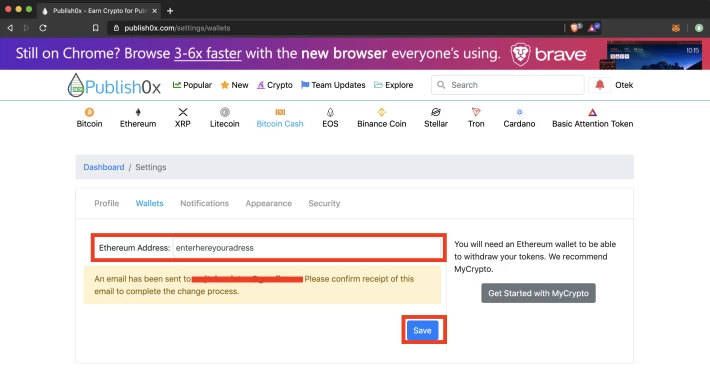Click the Ethereum Address input field
Viewport: 710px width, 383px height.
[307, 248]
